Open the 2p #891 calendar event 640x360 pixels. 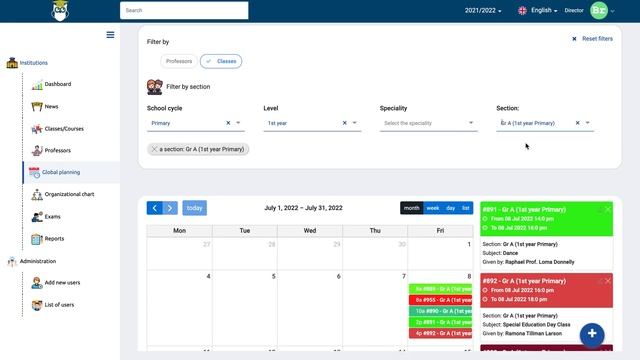[x=440, y=322]
